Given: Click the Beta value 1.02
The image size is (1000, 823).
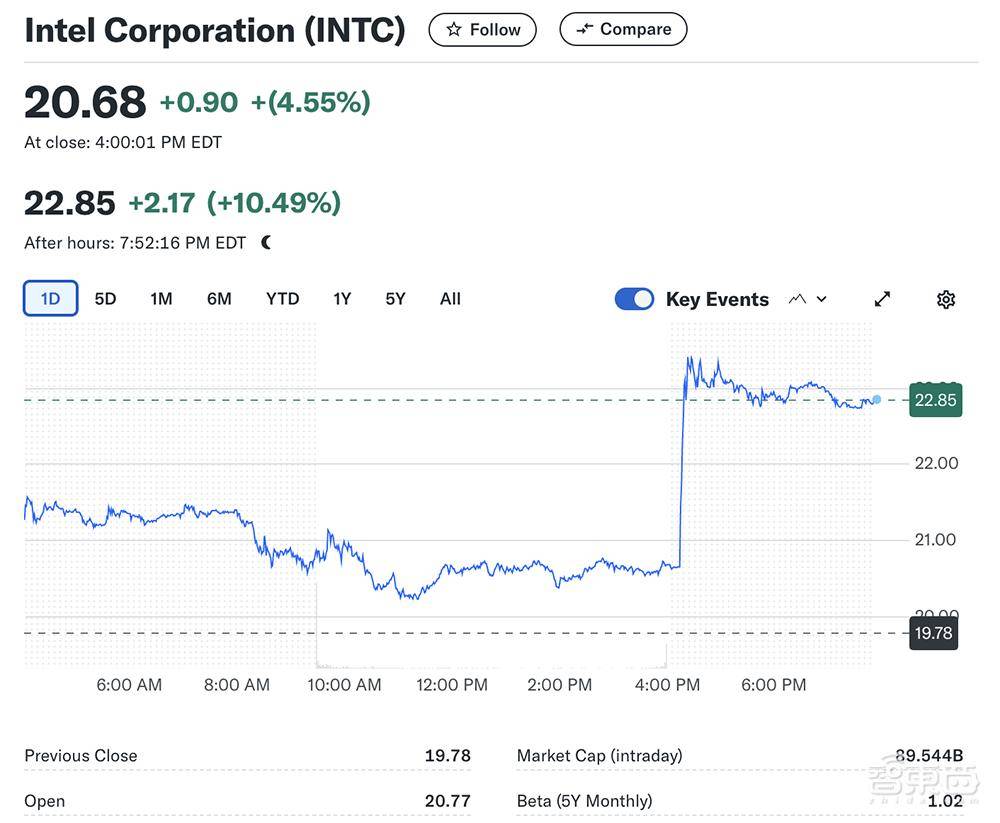Looking at the screenshot, I should [x=945, y=801].
